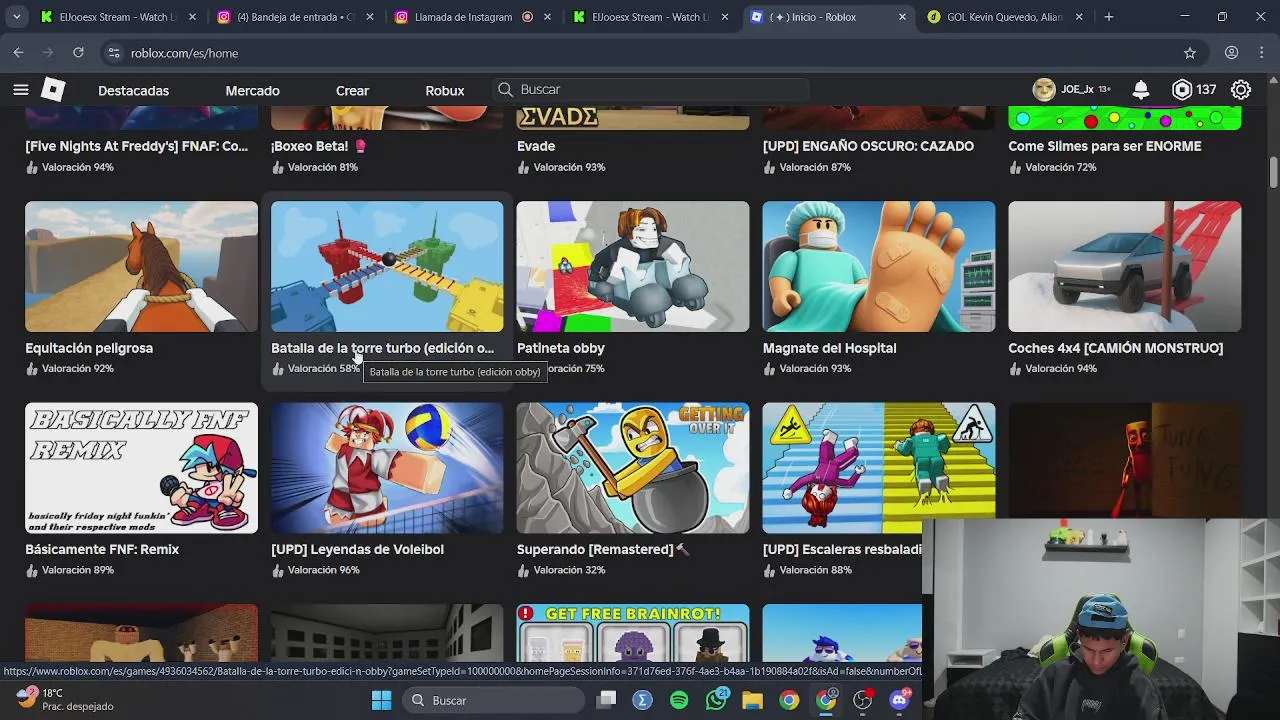Open the Mercado menu
Viewport: 1280px width, 720px height.
click(x=252, y=90)
